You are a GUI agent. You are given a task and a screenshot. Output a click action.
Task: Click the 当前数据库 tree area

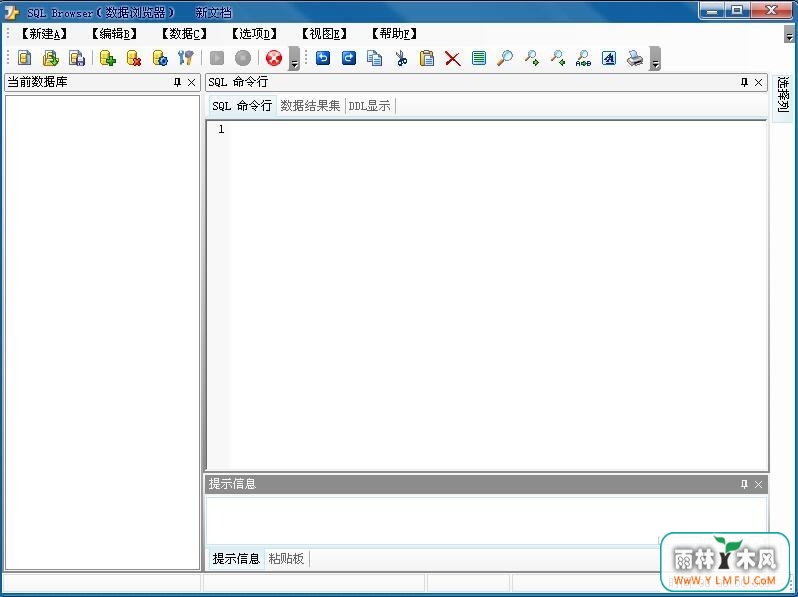coord(102,332)
